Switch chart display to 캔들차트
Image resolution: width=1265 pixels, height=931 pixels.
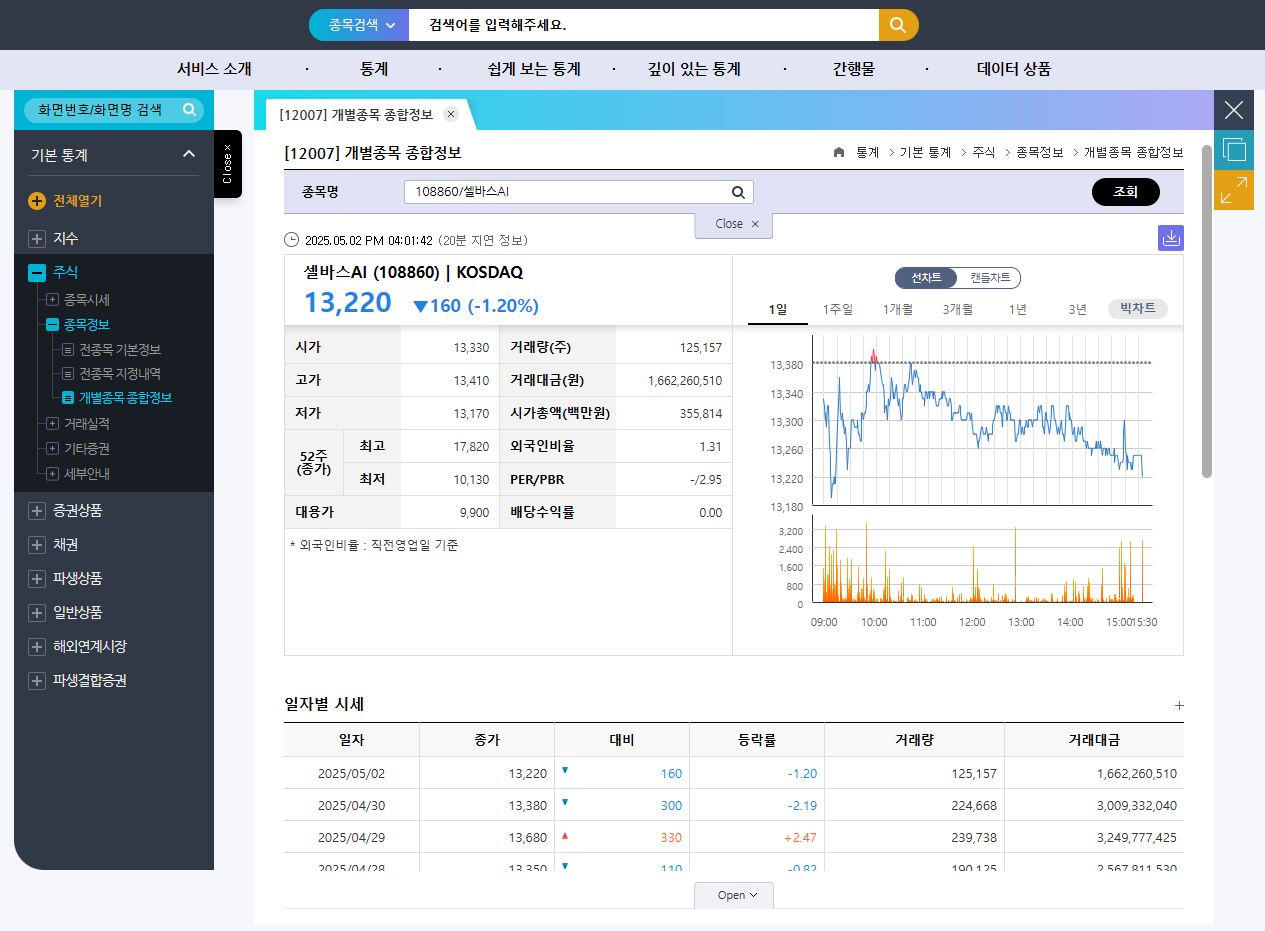[990, 279]
